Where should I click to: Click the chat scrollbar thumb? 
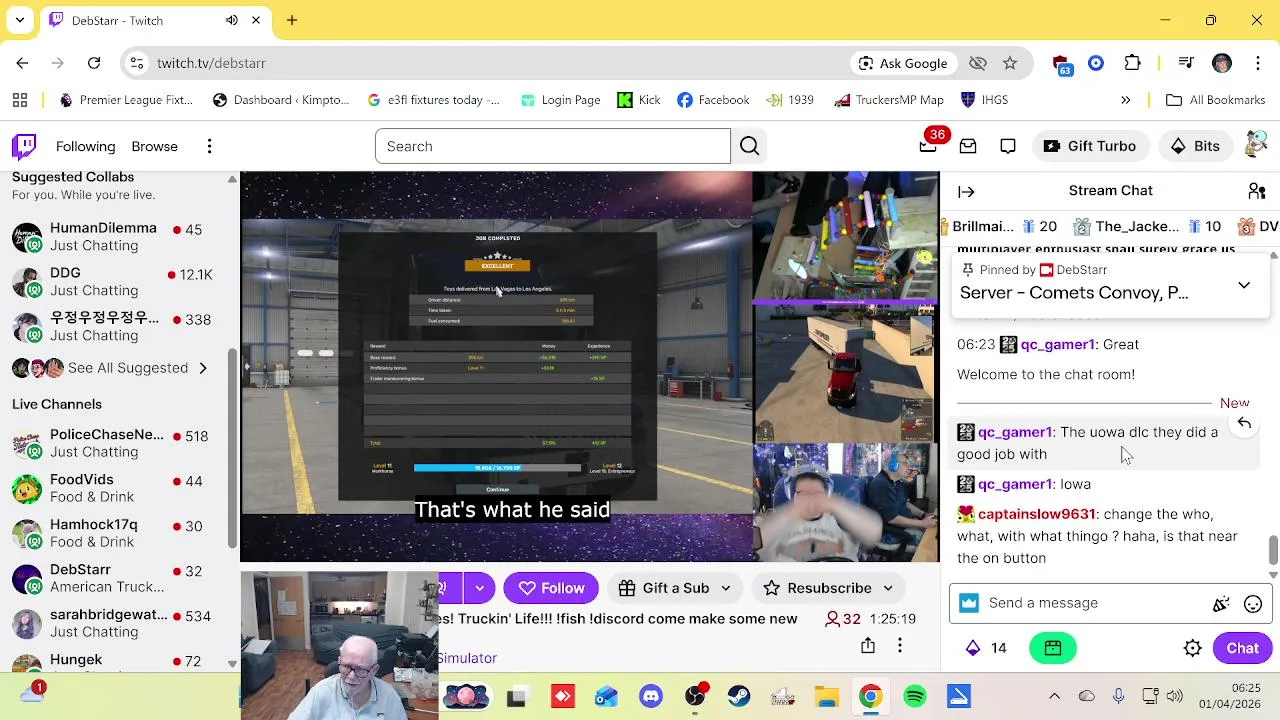pyautogui.click(x=1273, y=549)
